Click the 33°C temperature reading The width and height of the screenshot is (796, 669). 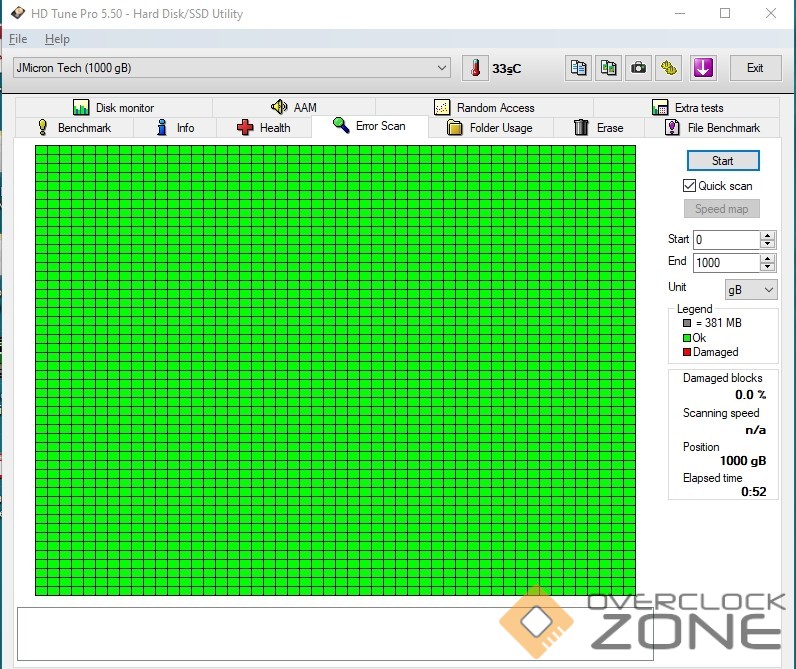pos(507,69)
